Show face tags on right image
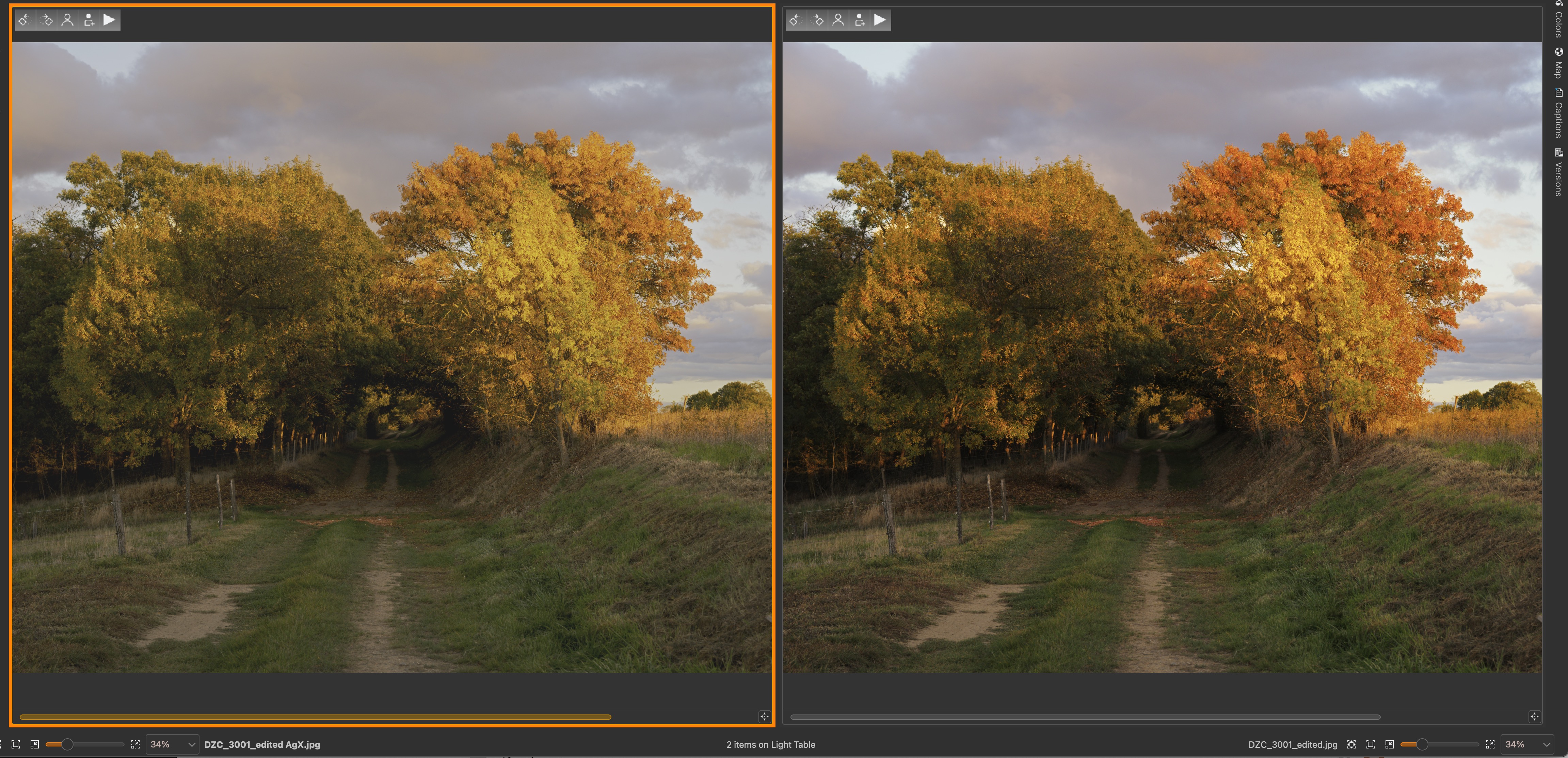Image resolution: width=1568 pixels, height=758 pixels. [838, 20]
